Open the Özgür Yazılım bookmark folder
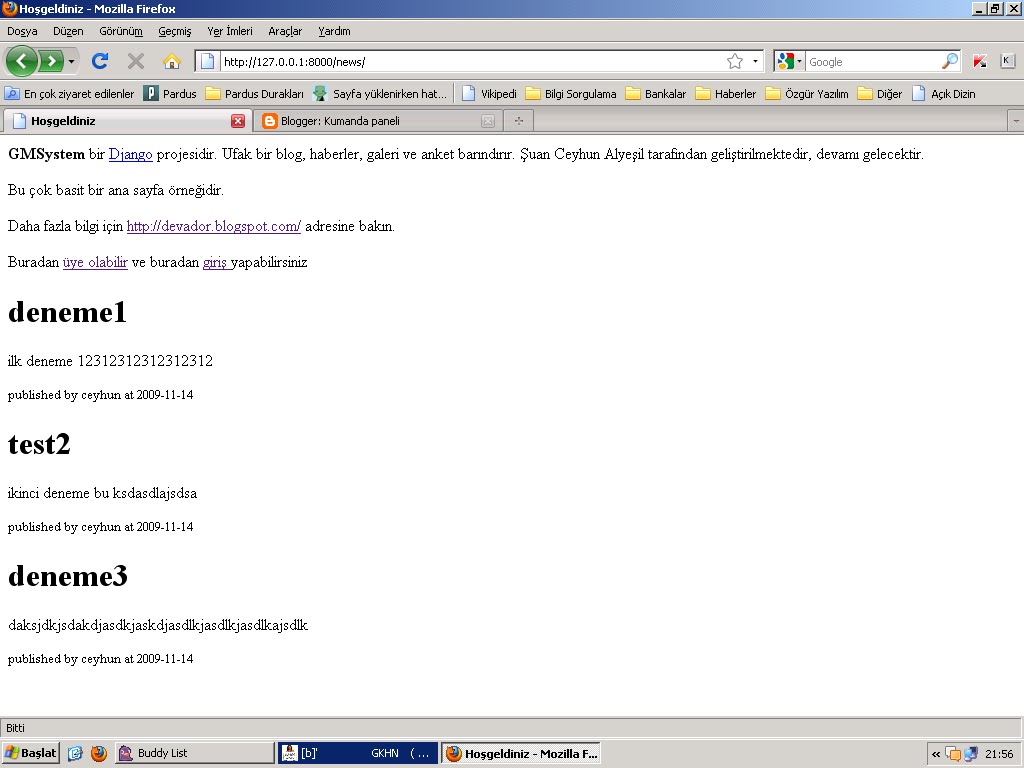The width and height of the screenshot is (1024, 768). (807, 93)
